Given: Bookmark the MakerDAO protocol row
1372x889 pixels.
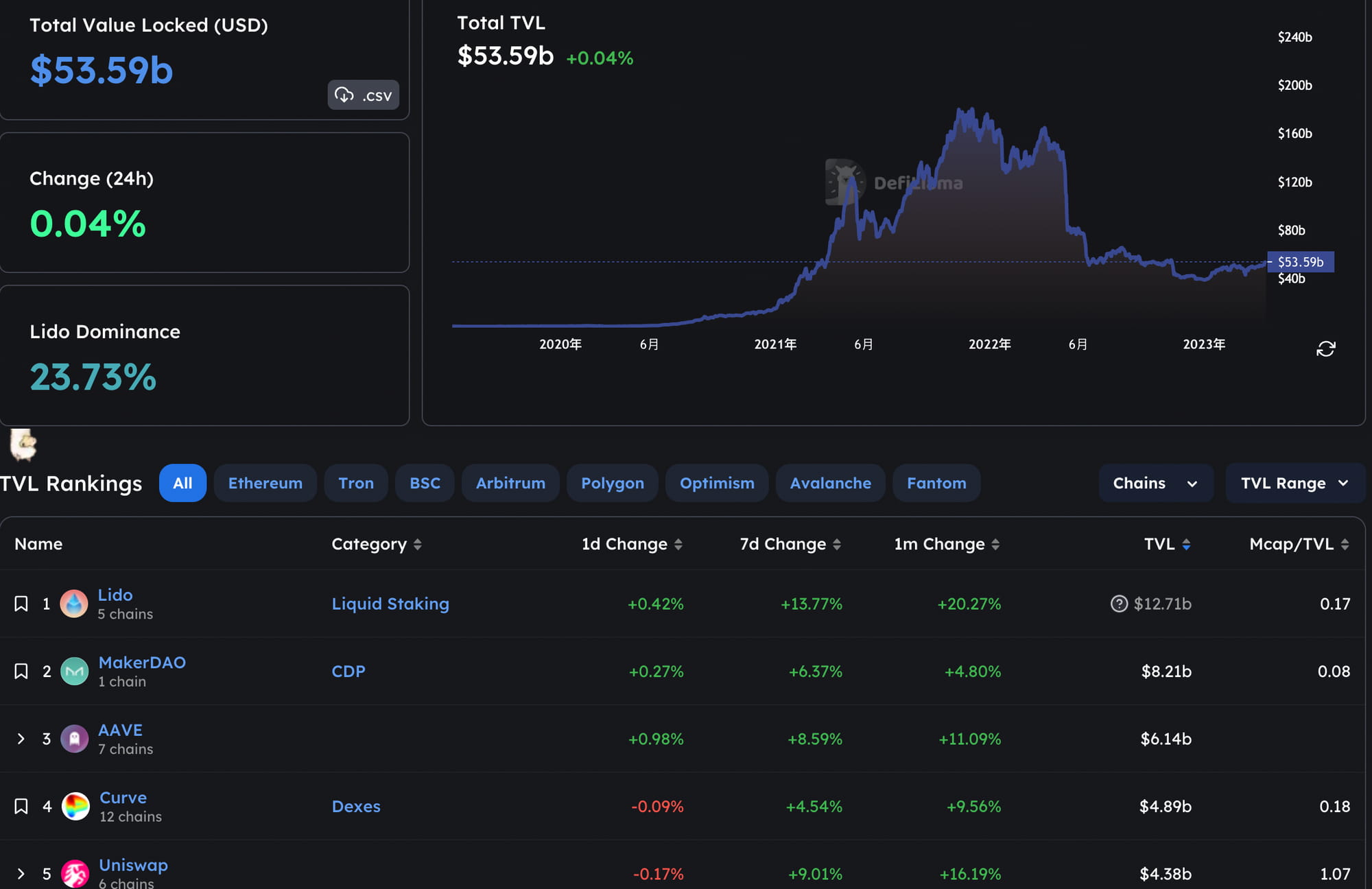Looking at the screenshot, I should (x=21, y=671).
